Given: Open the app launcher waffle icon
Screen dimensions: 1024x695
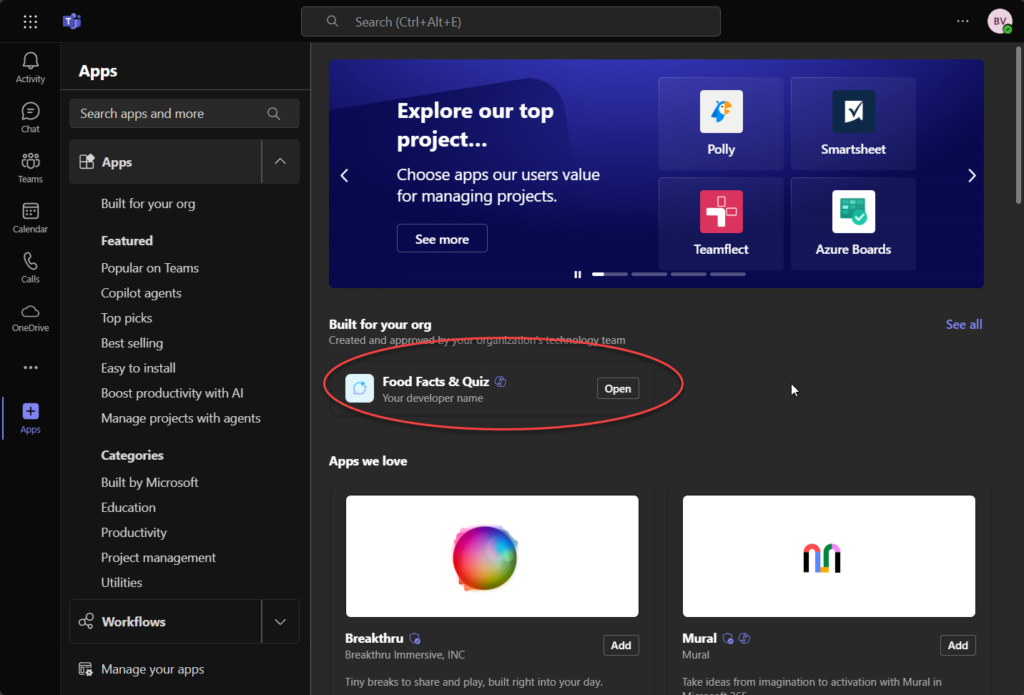Looking at the screenshot, I should click(30, 22).
